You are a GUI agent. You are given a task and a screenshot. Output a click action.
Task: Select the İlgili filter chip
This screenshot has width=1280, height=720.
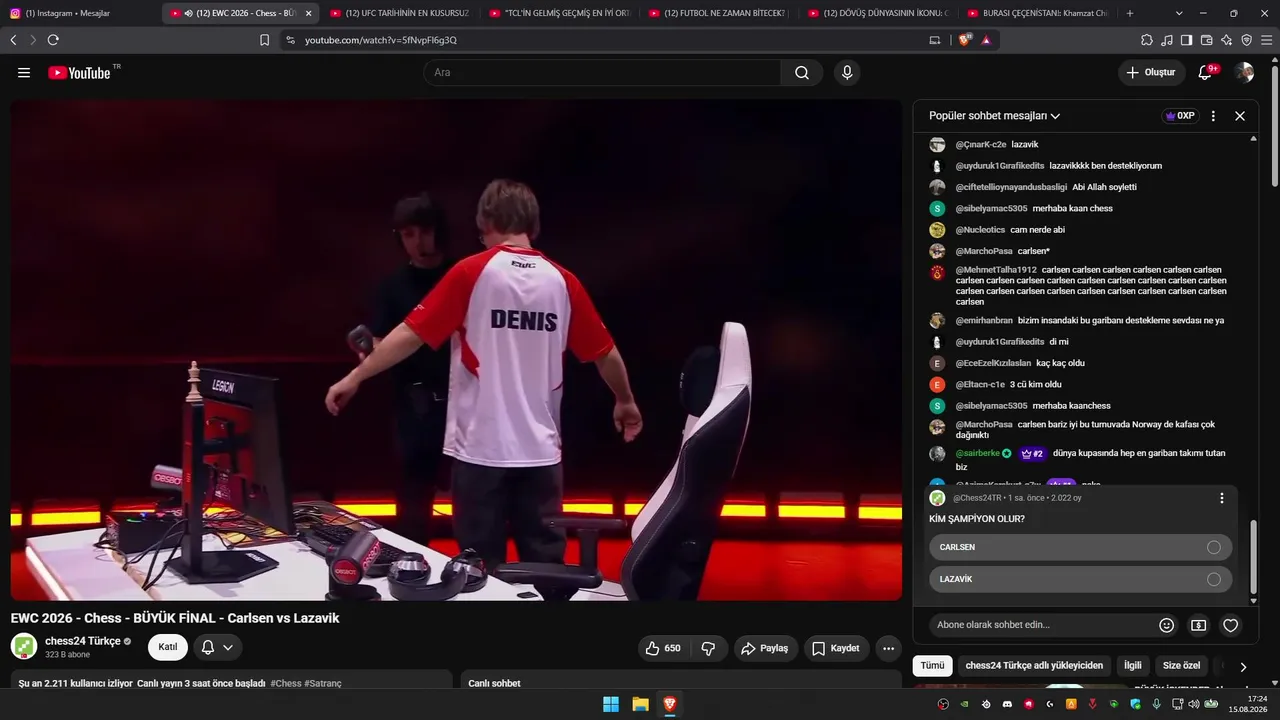(1133, 666)
